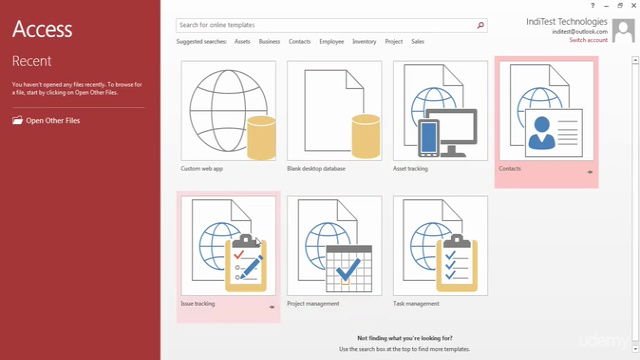Restore down the Access window
Image resolution: width=640 pixels, height=360 pixels.
coord(620,5)
